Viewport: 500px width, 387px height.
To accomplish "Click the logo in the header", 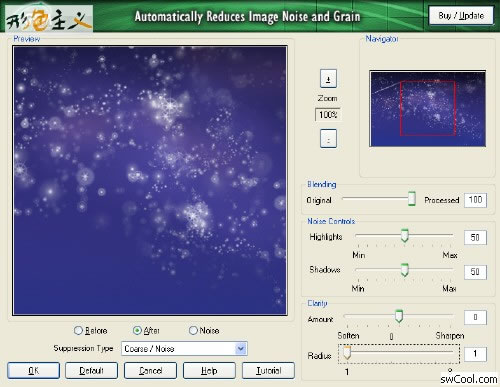I will click(x=49, y=18).
